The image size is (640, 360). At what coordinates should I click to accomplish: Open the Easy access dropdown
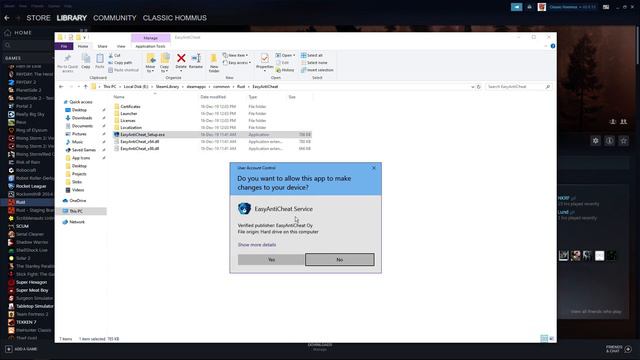(x=237, y=62)
